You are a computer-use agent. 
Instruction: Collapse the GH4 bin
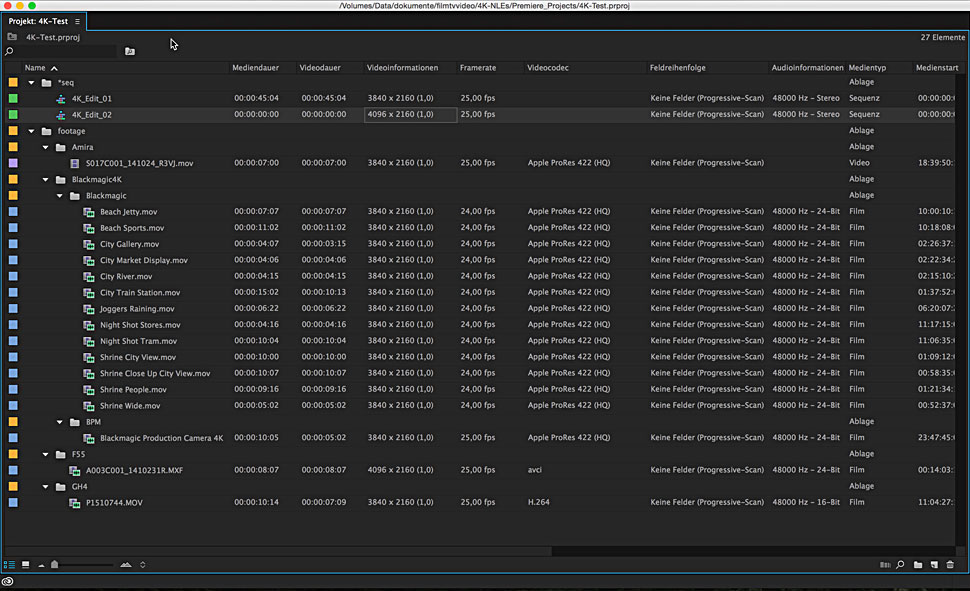point(46,486)
